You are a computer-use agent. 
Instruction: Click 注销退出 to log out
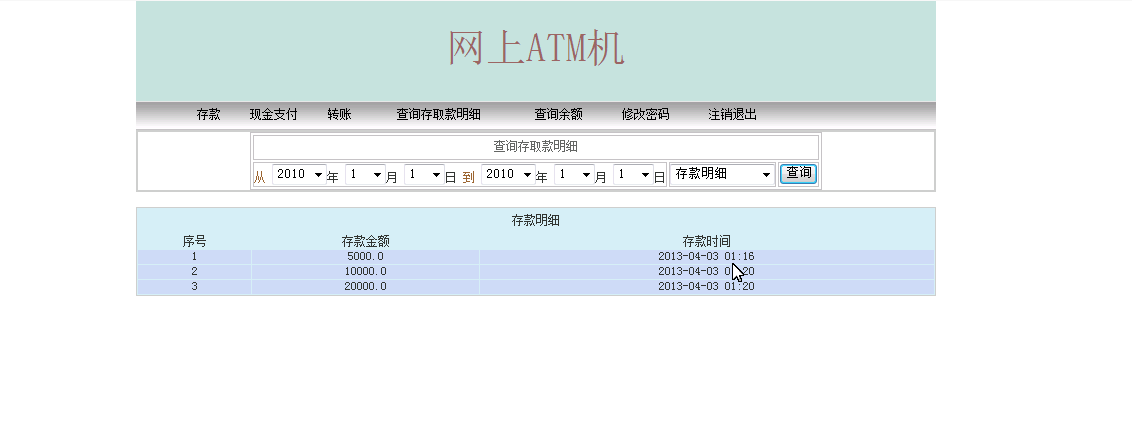733,114
